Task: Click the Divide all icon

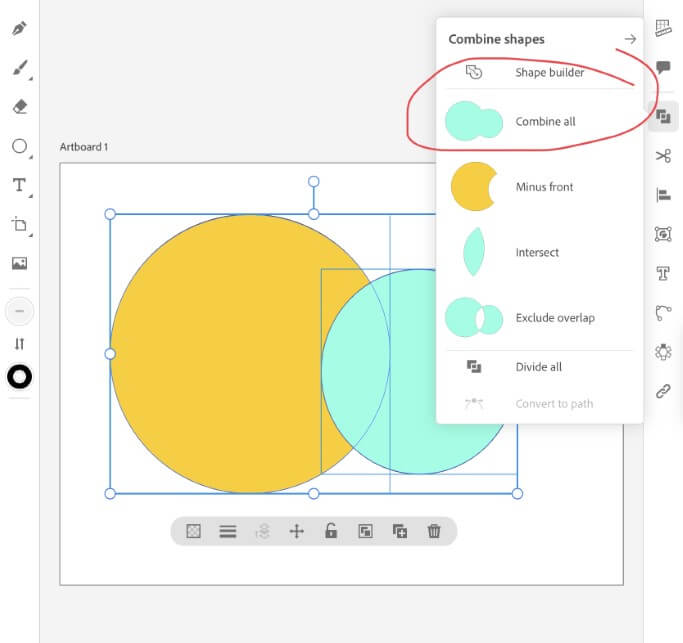Action: click(x=474, y=367)
